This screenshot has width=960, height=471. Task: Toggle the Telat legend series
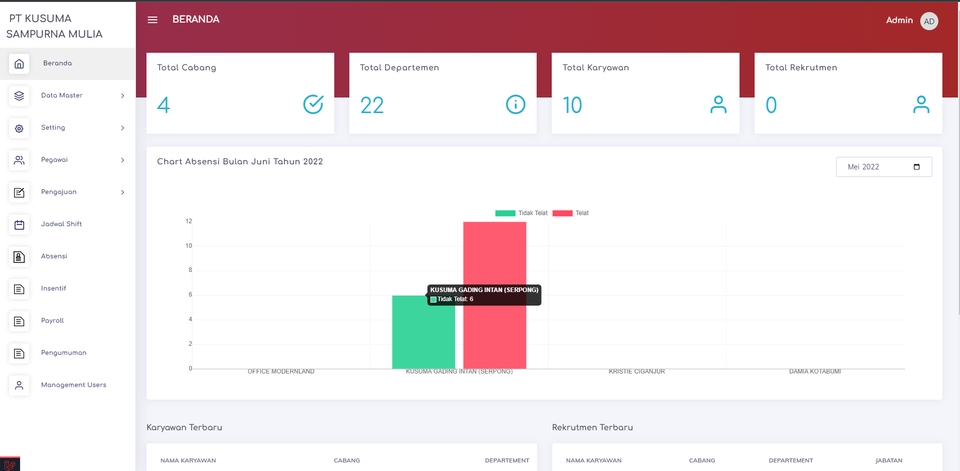(571, 213)
